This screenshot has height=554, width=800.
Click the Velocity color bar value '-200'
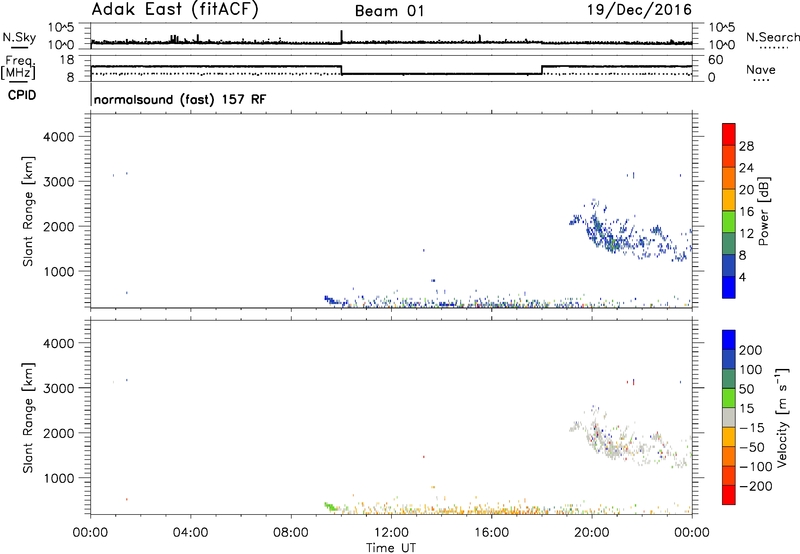[754, 486]
